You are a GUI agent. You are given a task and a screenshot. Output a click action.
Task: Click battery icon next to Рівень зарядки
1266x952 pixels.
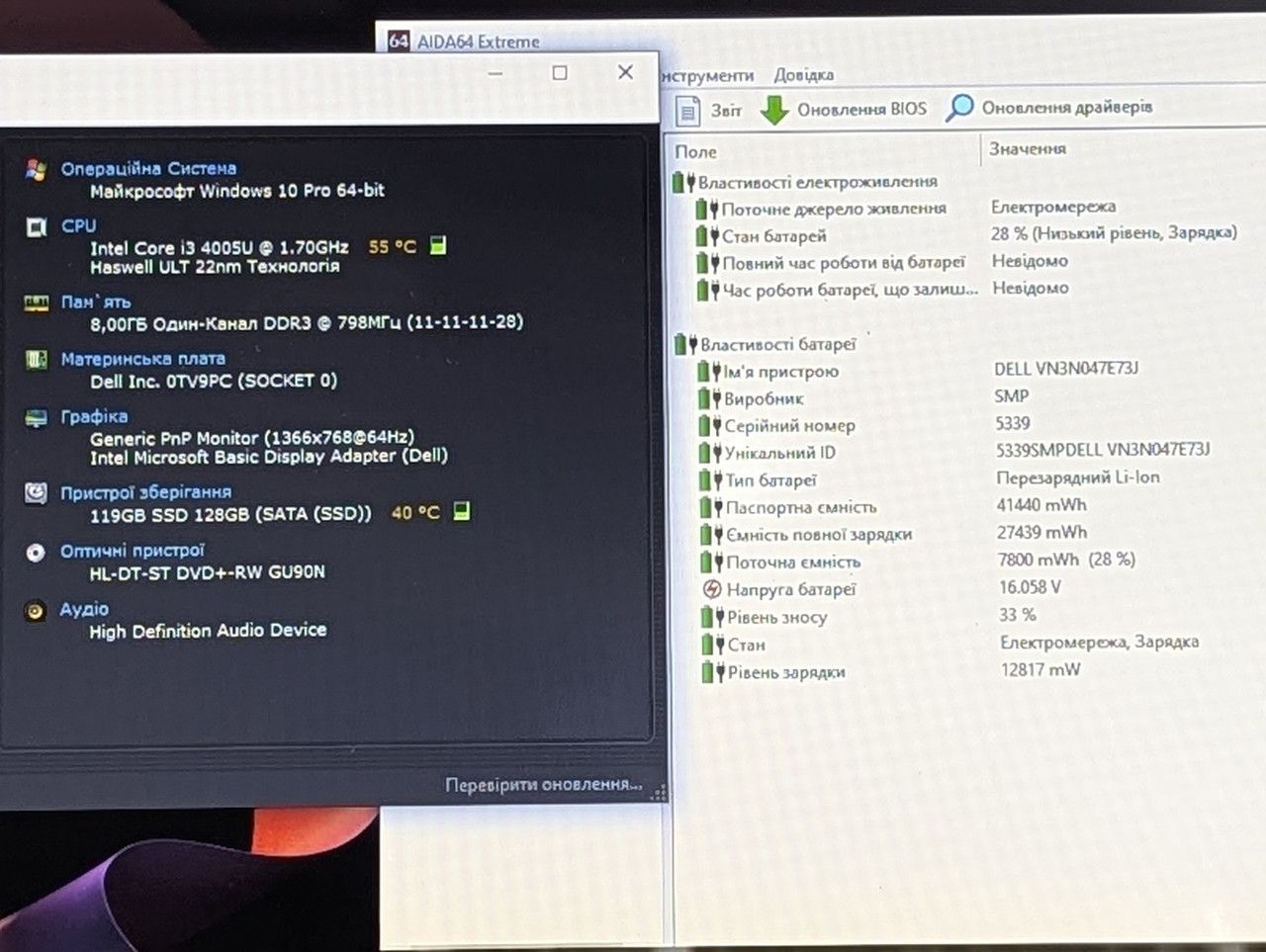click(713, 672)
